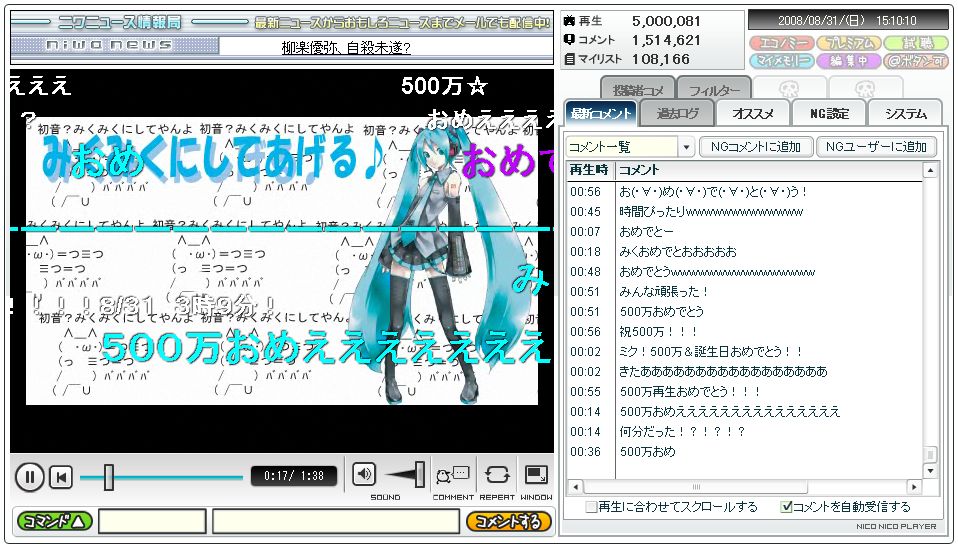Viewport: 958px width, 548px height.
Task: Open the NG設定 tab
Action: tap(828, 114)
